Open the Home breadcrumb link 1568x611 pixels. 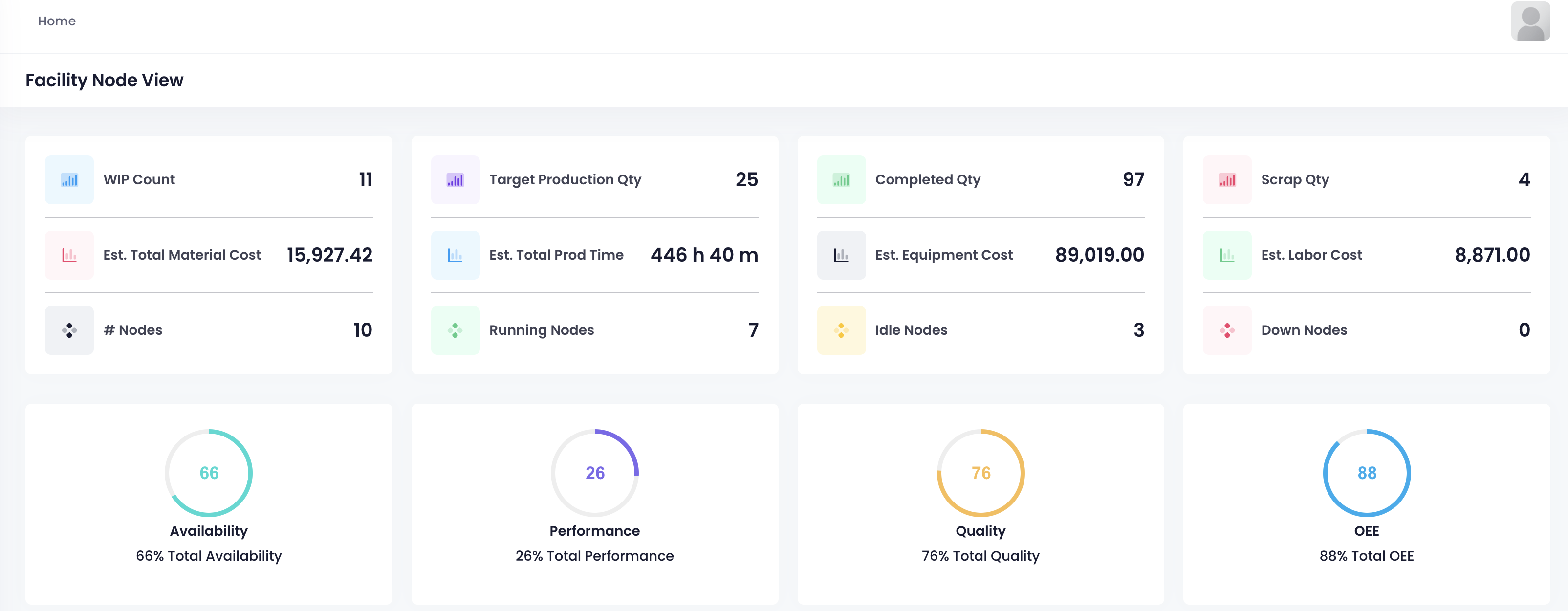tap(57, 22)
